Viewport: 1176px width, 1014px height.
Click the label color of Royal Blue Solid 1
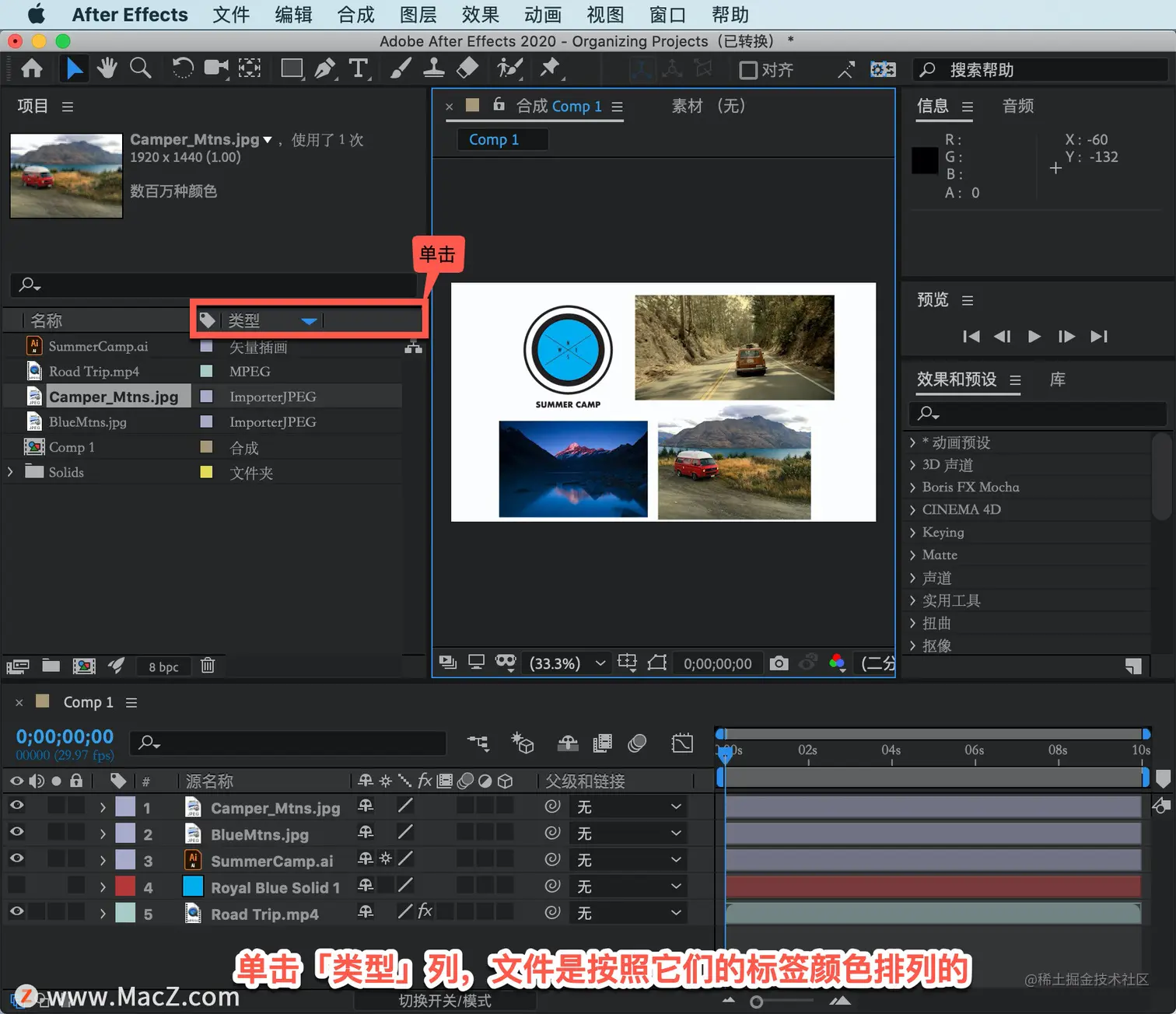[126, 886]
